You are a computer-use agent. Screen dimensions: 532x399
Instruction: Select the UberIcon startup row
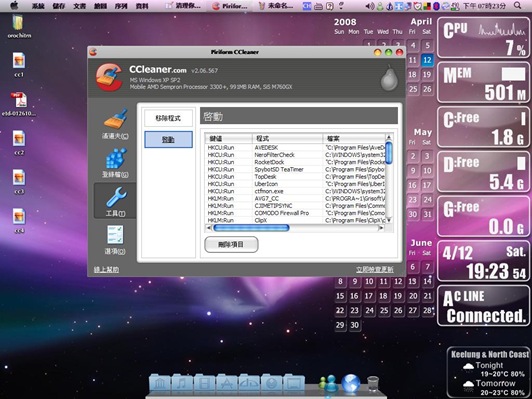point(295,184)
